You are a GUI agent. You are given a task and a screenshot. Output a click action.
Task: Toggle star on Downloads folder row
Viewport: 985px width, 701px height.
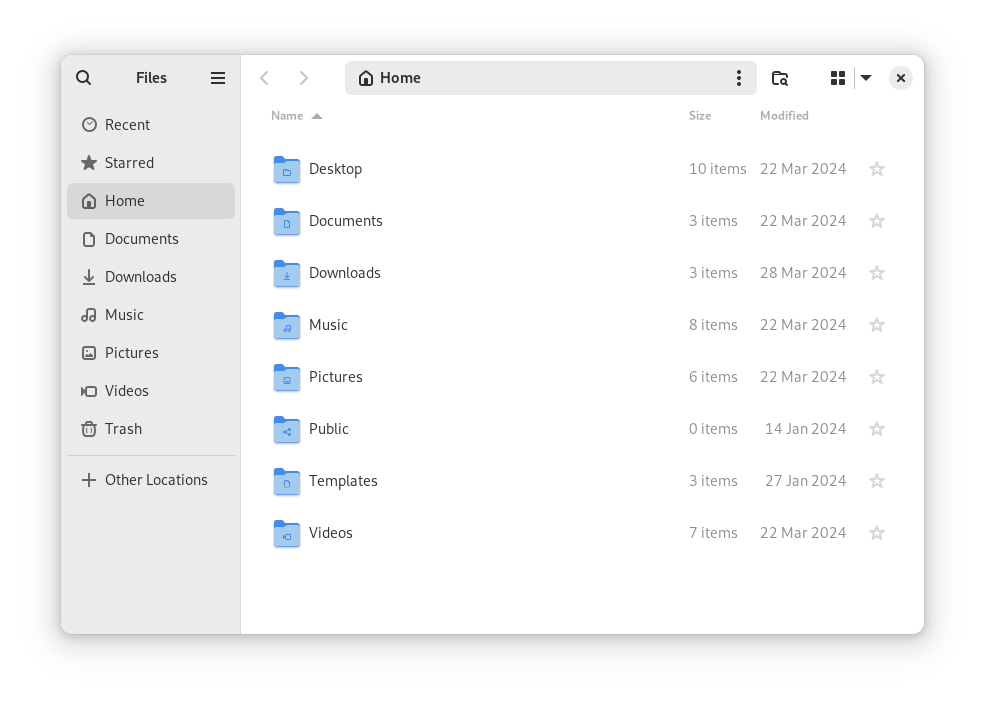[x=877, y=273]
